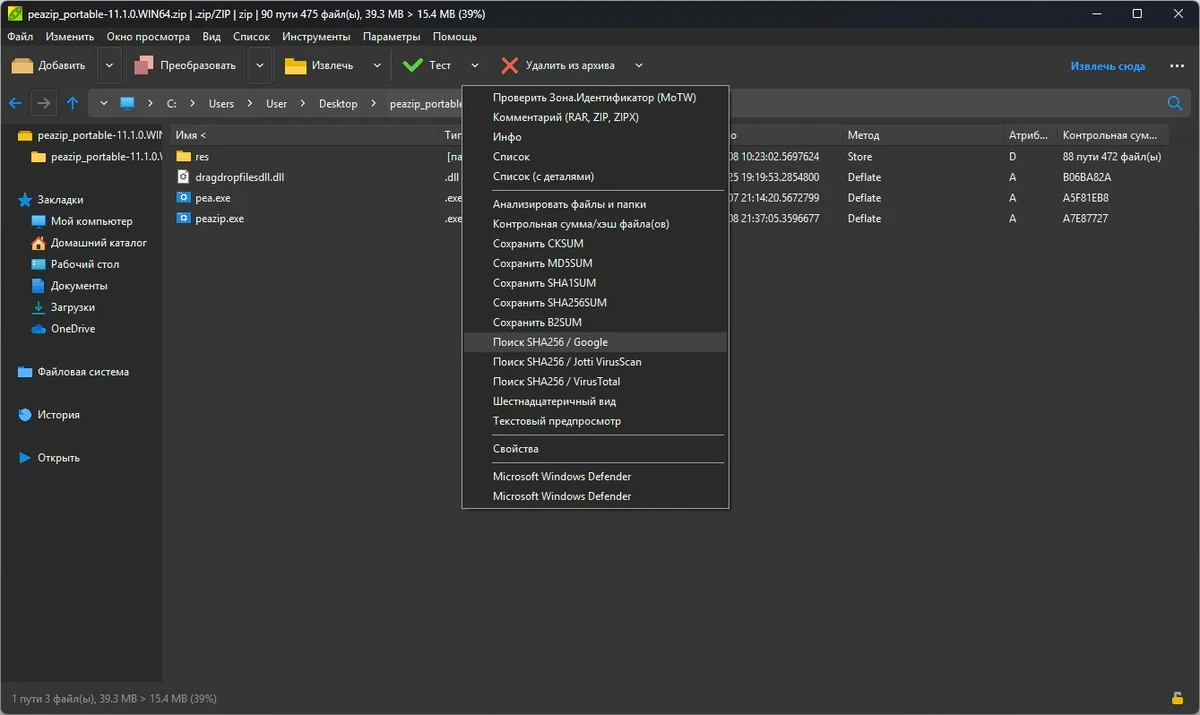This screenshot has width=1200, height=715.
Task: Open the Инструменты menu
Action: click(316, 37)
